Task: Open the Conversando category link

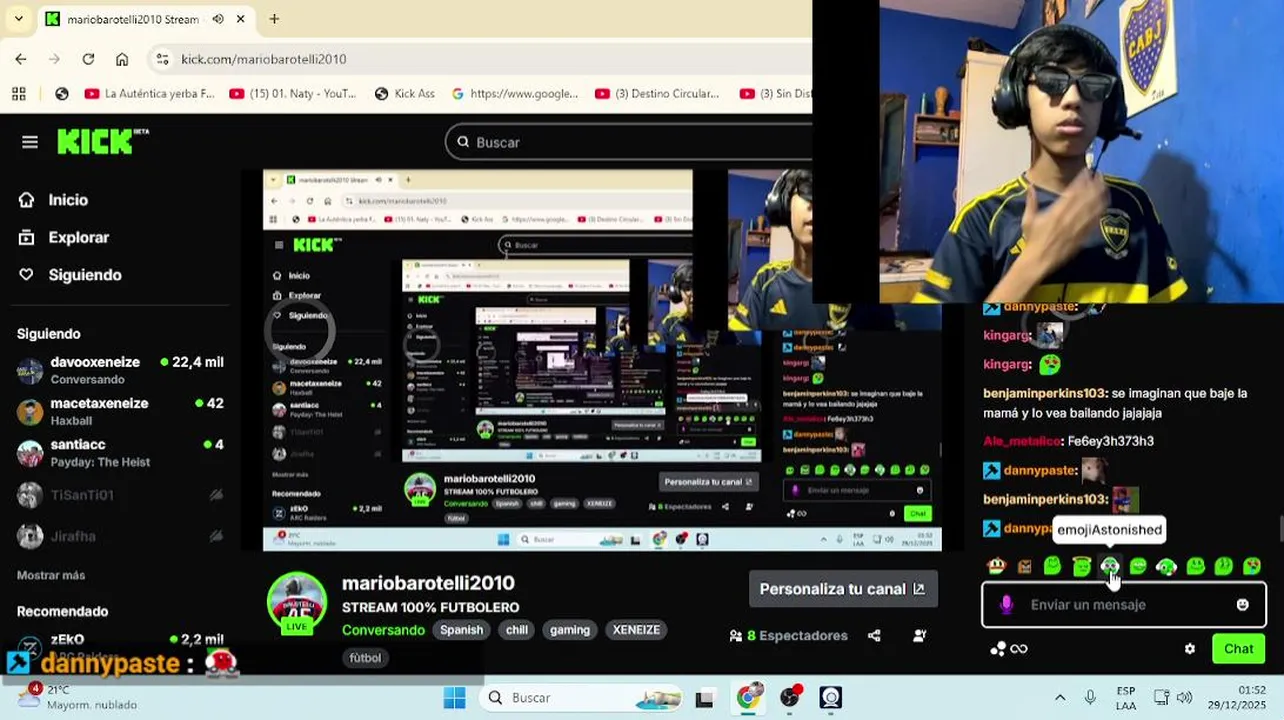Action: [x=383, y=630]
